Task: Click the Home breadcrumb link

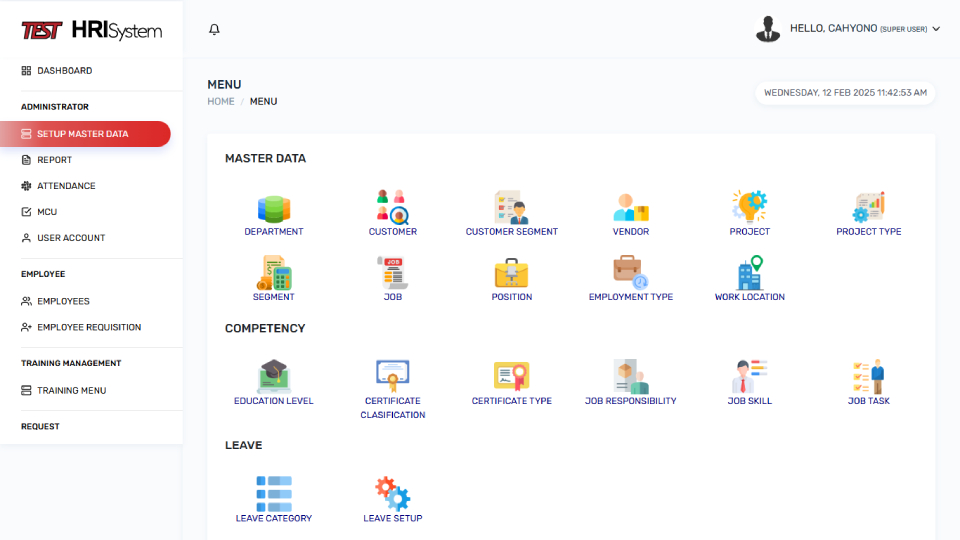Action: click(x=221, y=102)
